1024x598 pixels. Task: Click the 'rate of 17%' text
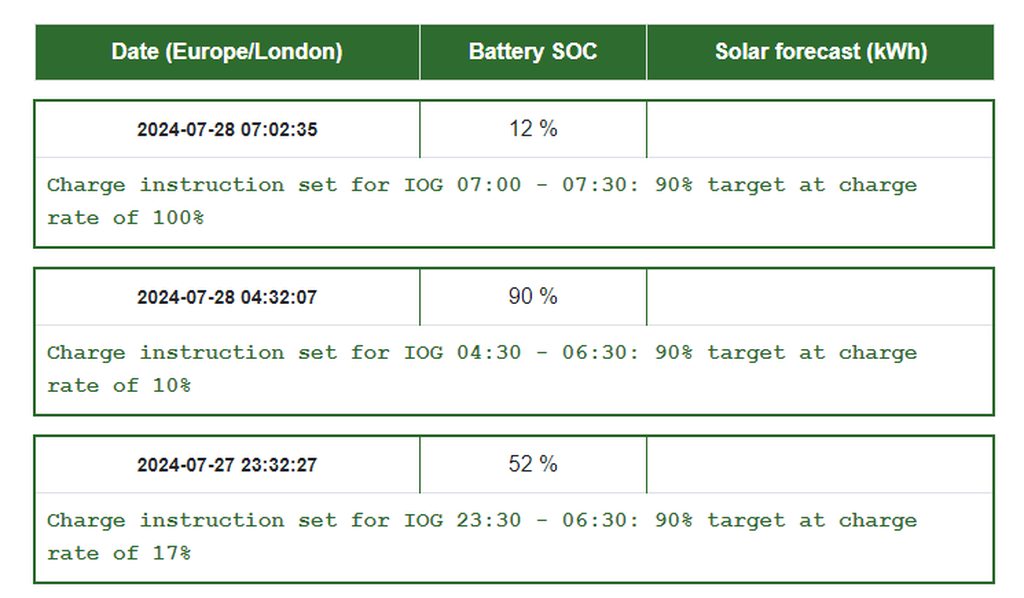click(x=118, y=554)
